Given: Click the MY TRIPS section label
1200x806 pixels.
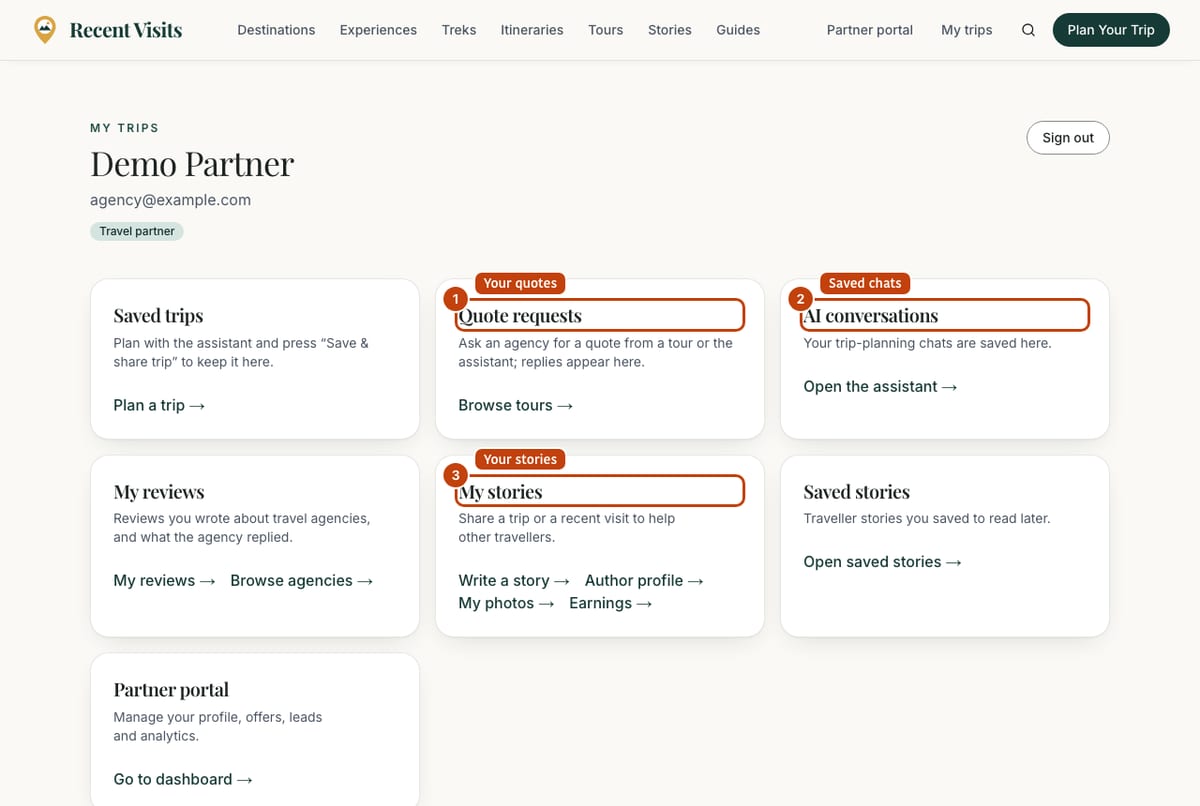Looking at the screenshot, I should [x=125, y=128].
